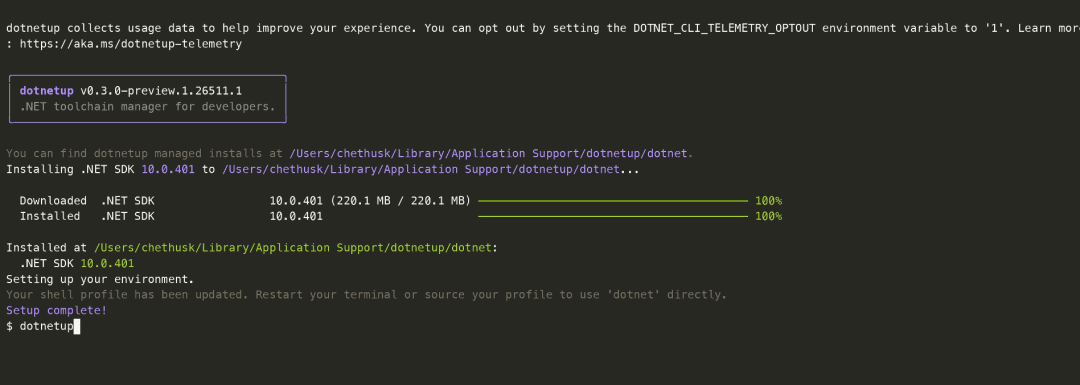Click the terminal cursor block
Screen dimensions: 1080x385
click(x=77, y=326)
